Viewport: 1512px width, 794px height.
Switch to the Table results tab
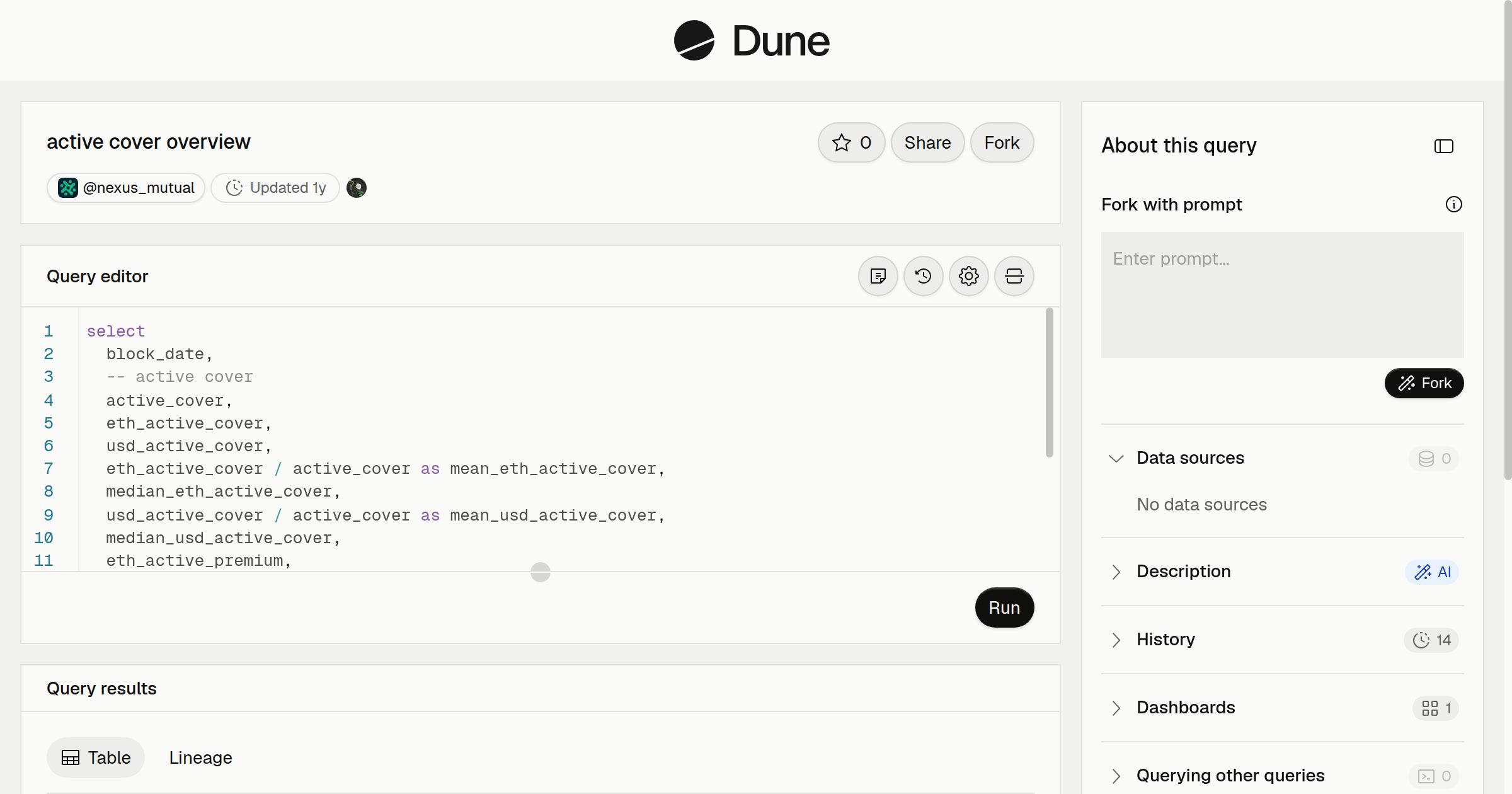click(96, 757)
